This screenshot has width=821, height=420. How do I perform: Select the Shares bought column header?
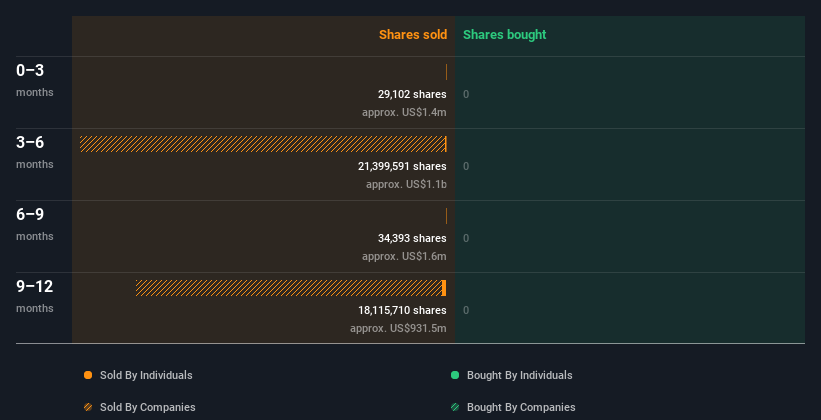point(505,35)
